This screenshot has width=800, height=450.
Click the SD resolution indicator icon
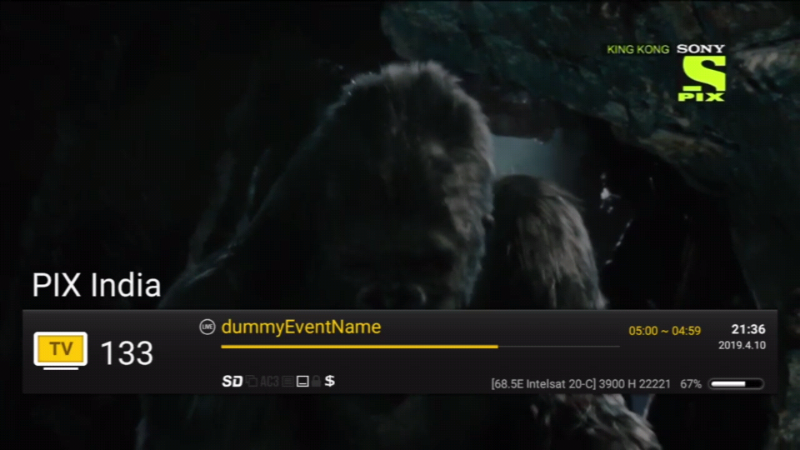point(232,381)
